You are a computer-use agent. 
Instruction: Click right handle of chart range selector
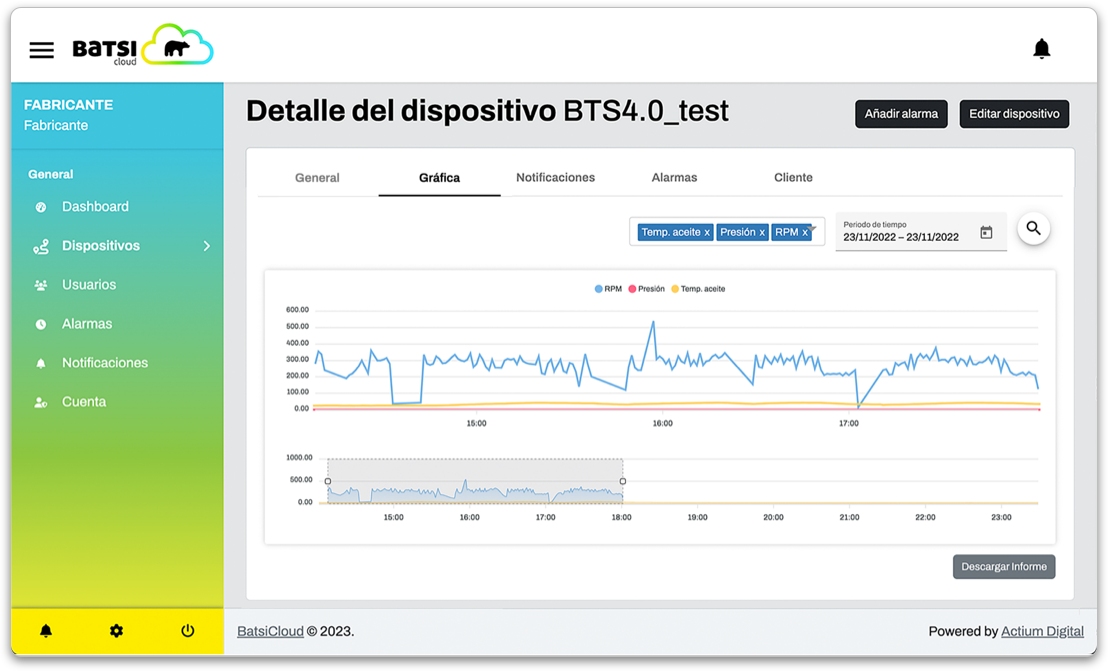pos(623,482)
